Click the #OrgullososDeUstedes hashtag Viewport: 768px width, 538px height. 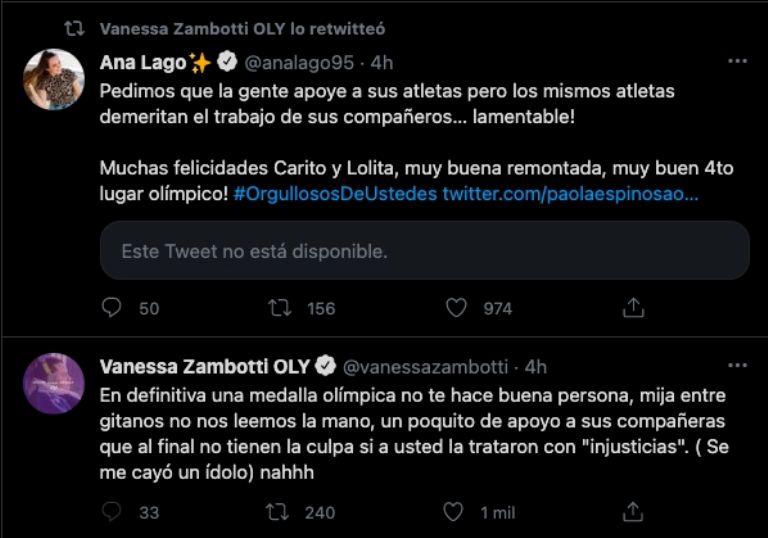point(336,194)
